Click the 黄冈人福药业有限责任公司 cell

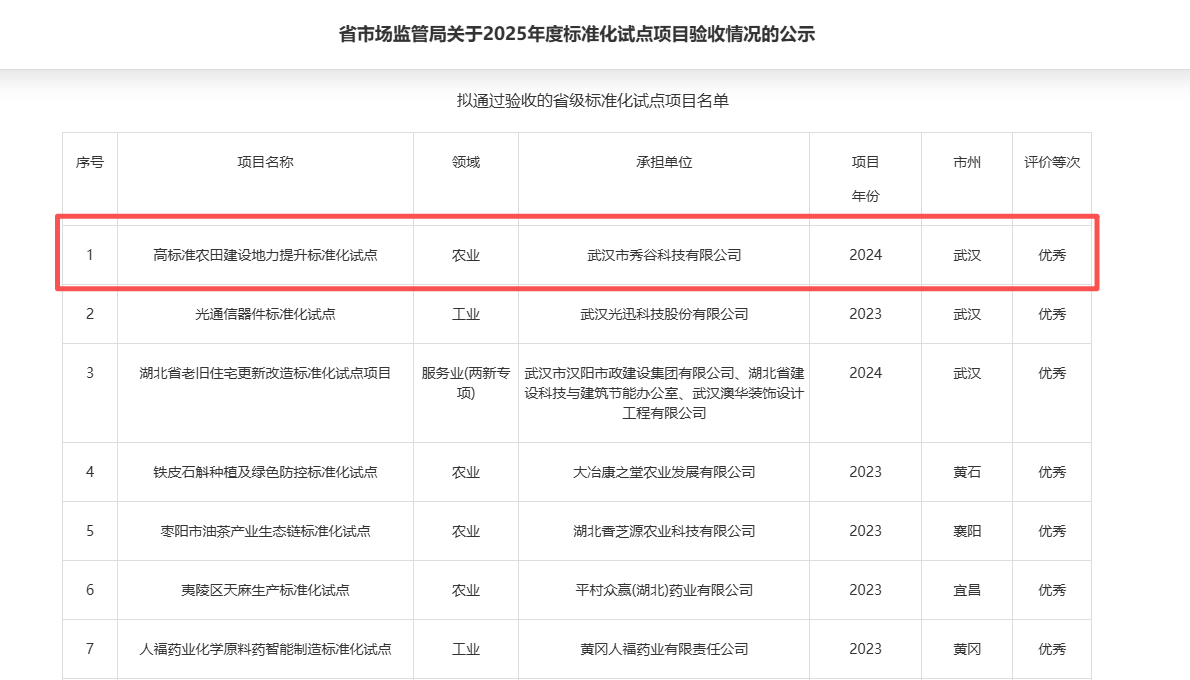pyautogui.click(x=664, y=649)
